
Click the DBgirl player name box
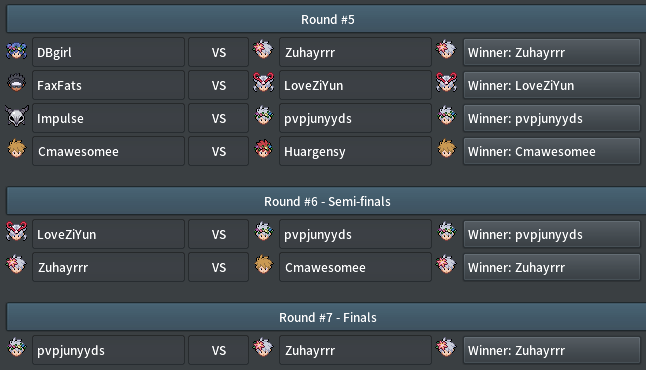point(108,52)
